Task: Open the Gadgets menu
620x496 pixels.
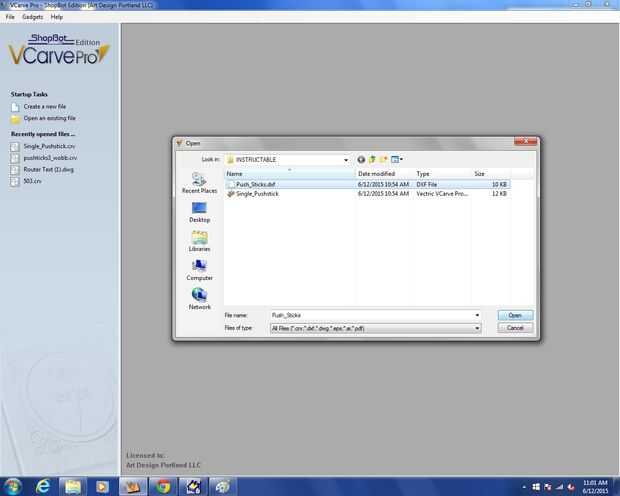Action: (32, 17)
